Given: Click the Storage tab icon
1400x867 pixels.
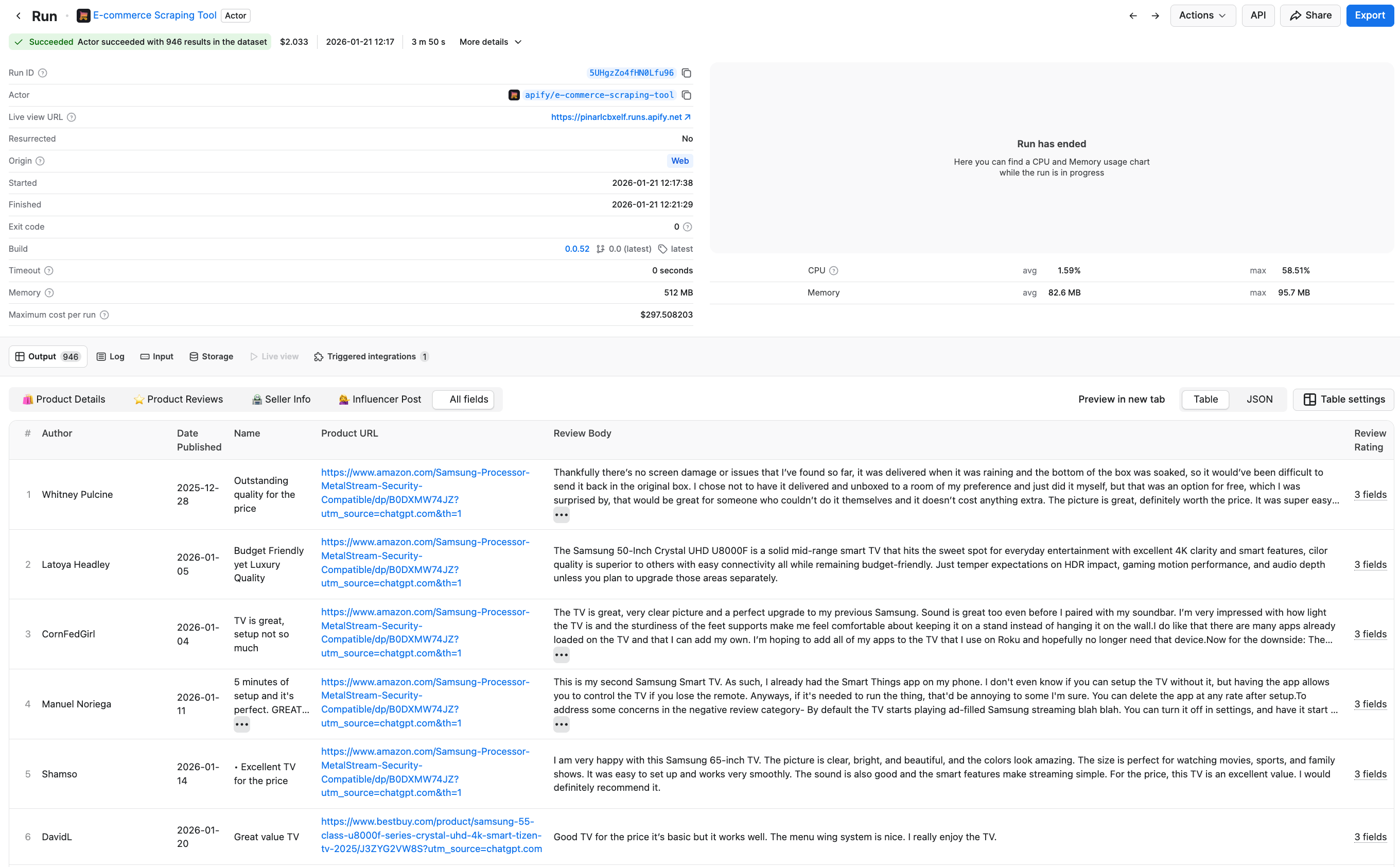Looking at the screenshot, I should tap(194, 356).
